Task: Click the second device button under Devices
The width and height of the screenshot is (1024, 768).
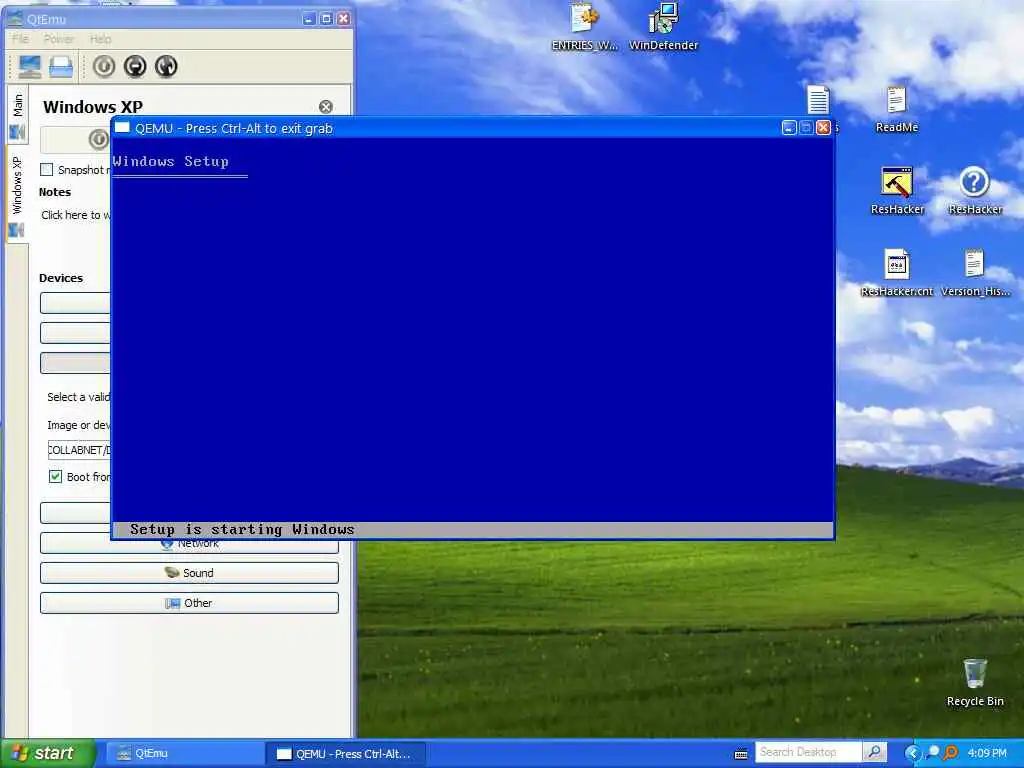Action: click(76, 333)
